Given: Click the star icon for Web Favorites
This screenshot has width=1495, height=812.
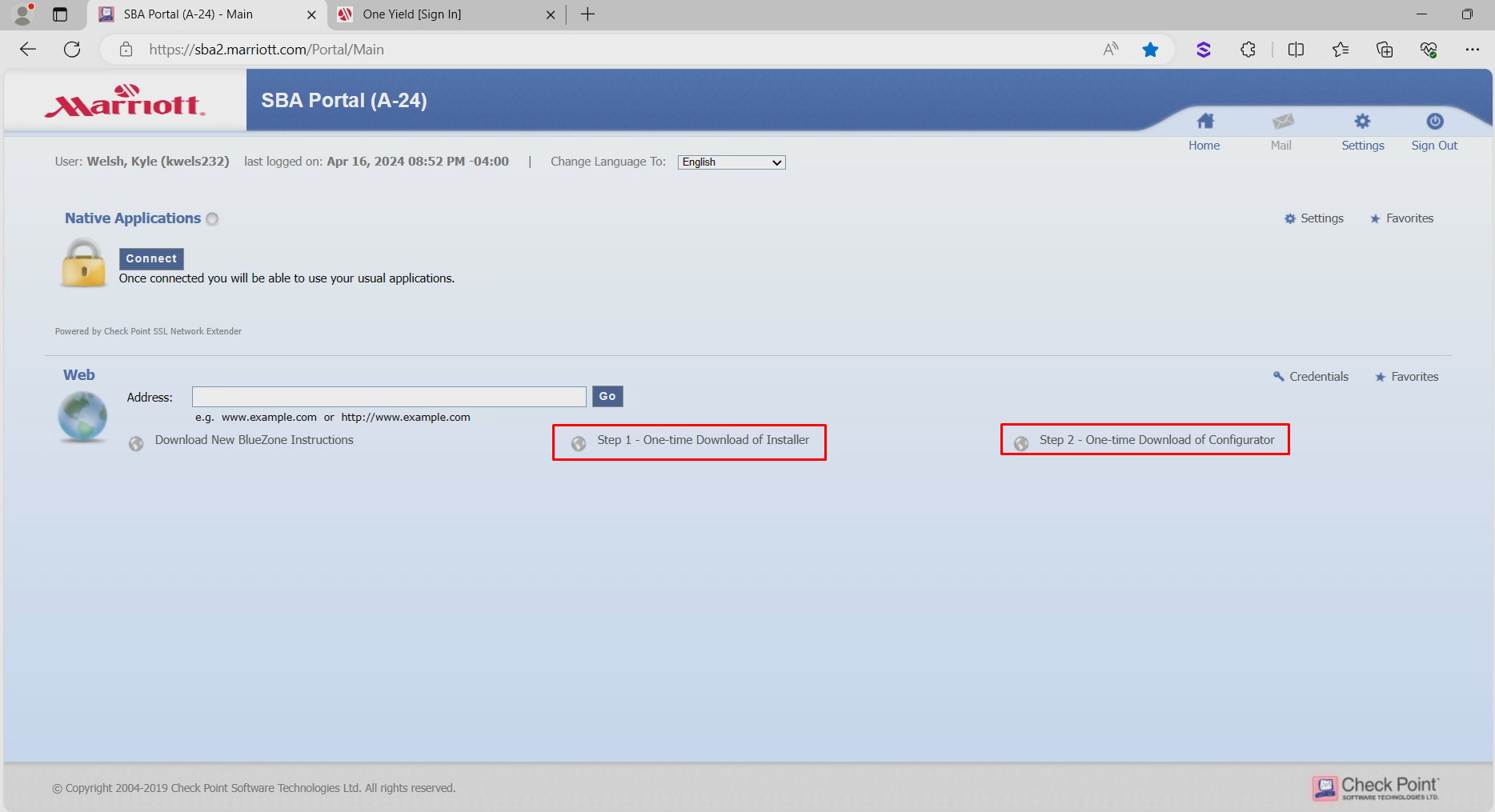Looking at the screenshot, I should (x=1380, y=377).
